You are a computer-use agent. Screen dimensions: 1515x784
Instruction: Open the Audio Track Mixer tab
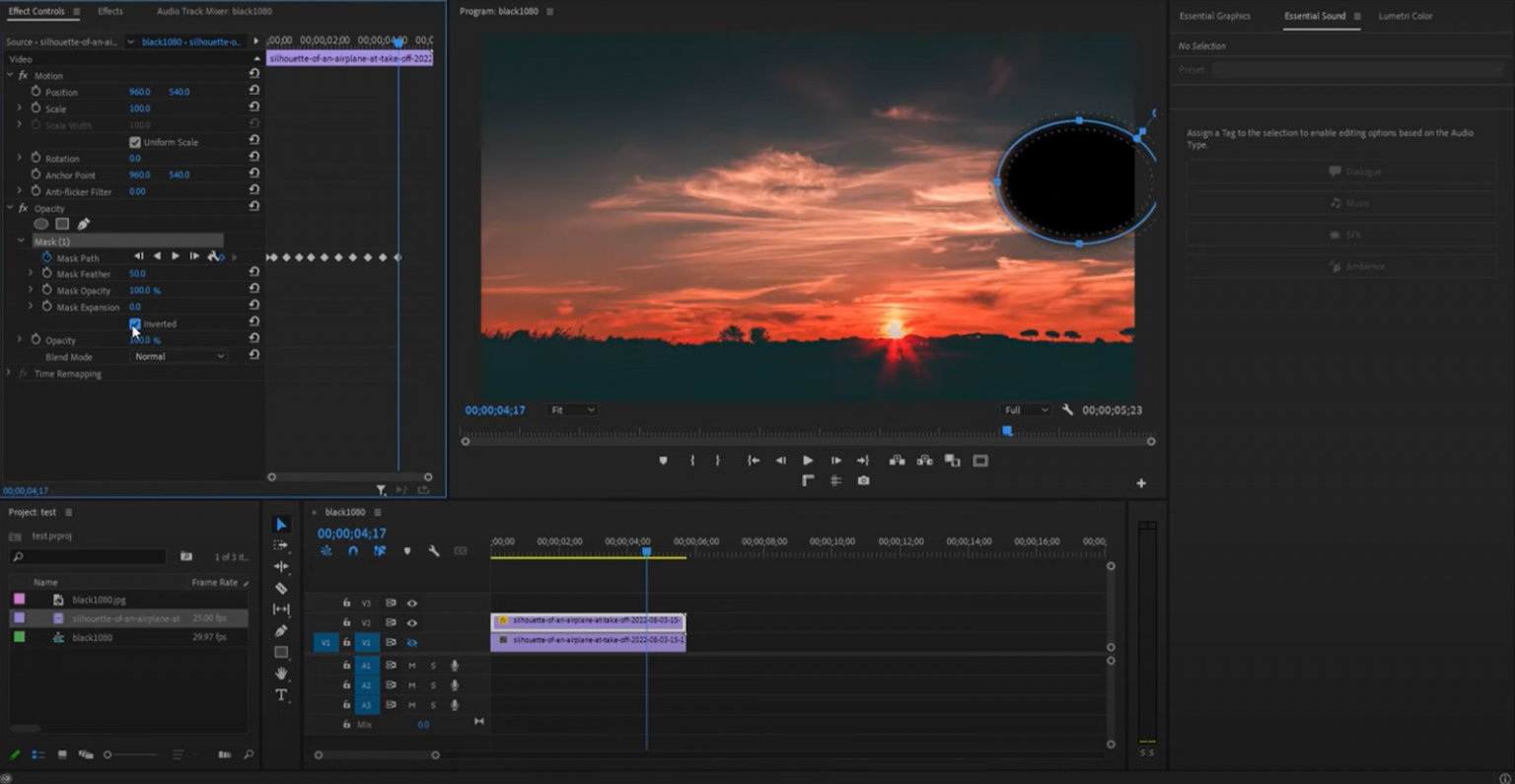(x=214, y=11)
